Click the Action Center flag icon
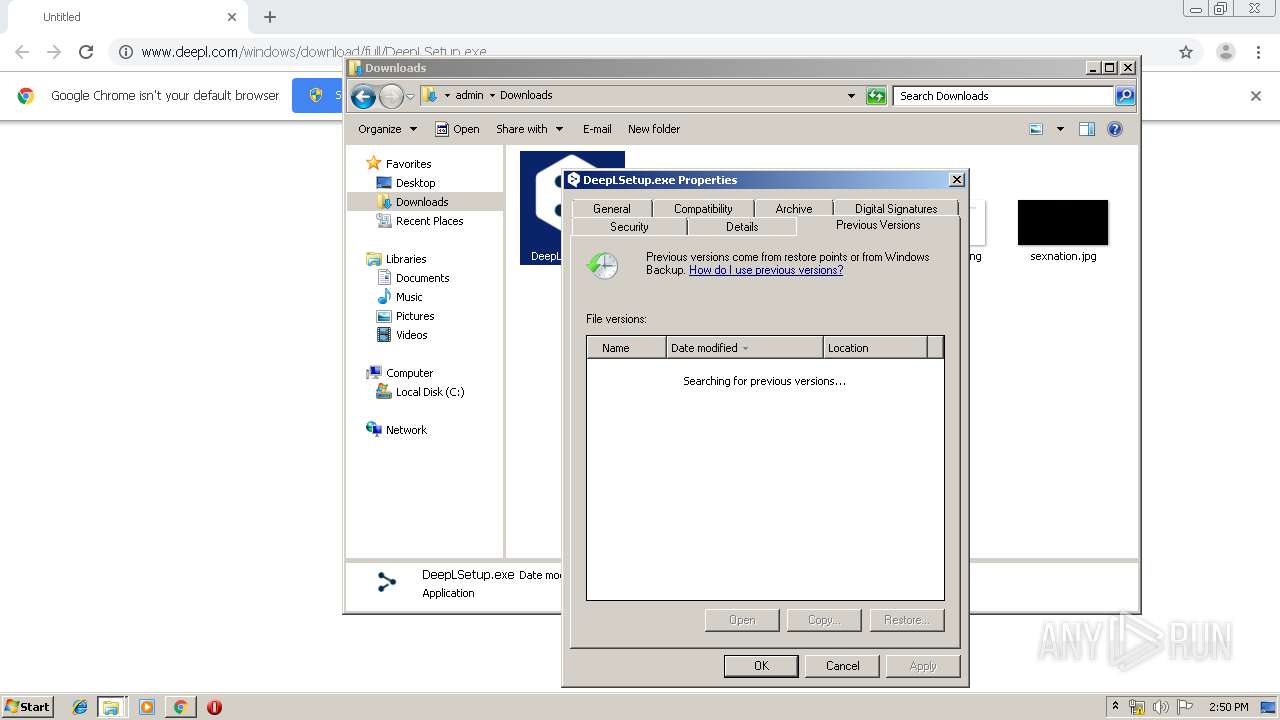The image size is (1280, 720). [x=1185, y=707]
